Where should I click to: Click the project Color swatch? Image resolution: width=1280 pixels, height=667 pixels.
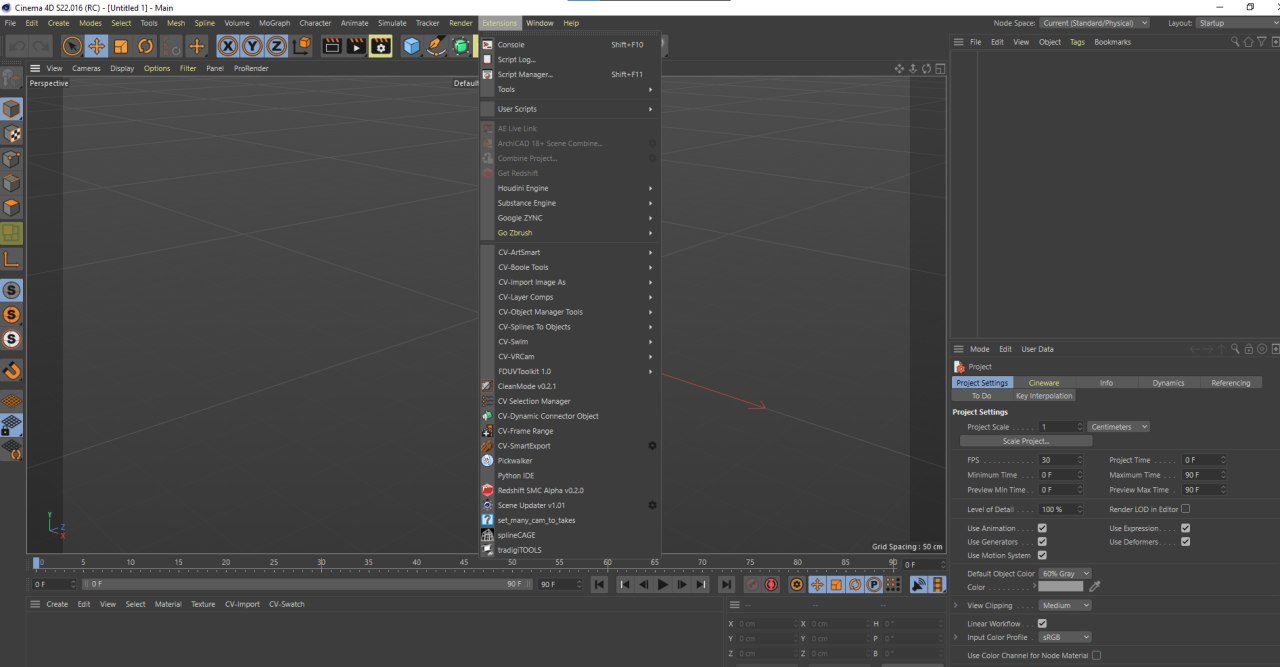click(x=1061, y=587)
